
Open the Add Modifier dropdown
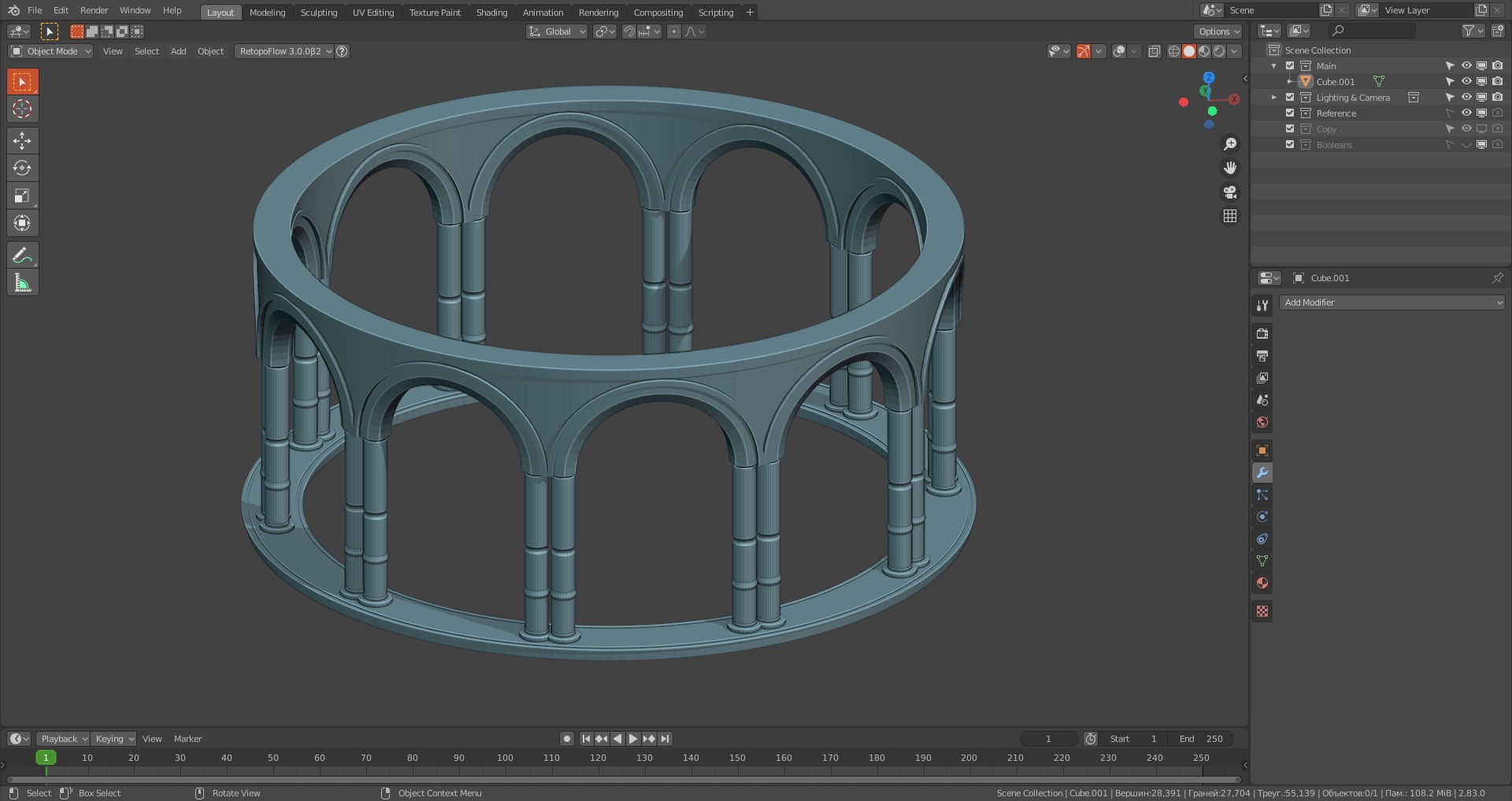(1392, 302)
